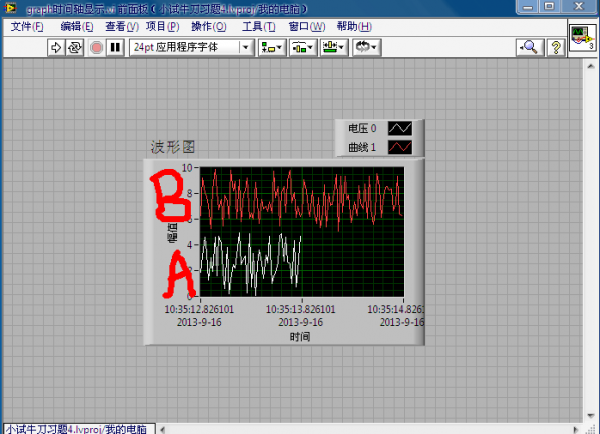Click the 小试牛刀习题4.lvproj/我的电脑 project context

(78, 429)
